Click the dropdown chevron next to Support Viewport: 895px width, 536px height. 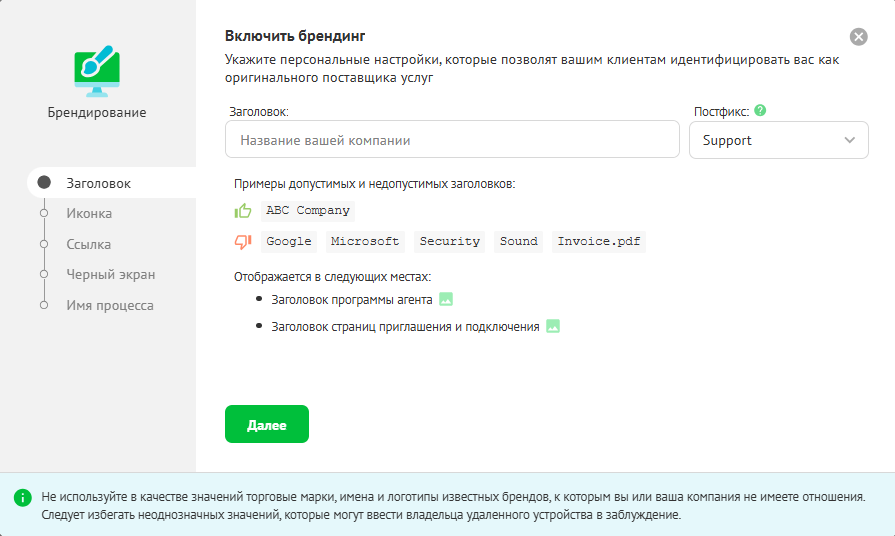click(850, 140)
